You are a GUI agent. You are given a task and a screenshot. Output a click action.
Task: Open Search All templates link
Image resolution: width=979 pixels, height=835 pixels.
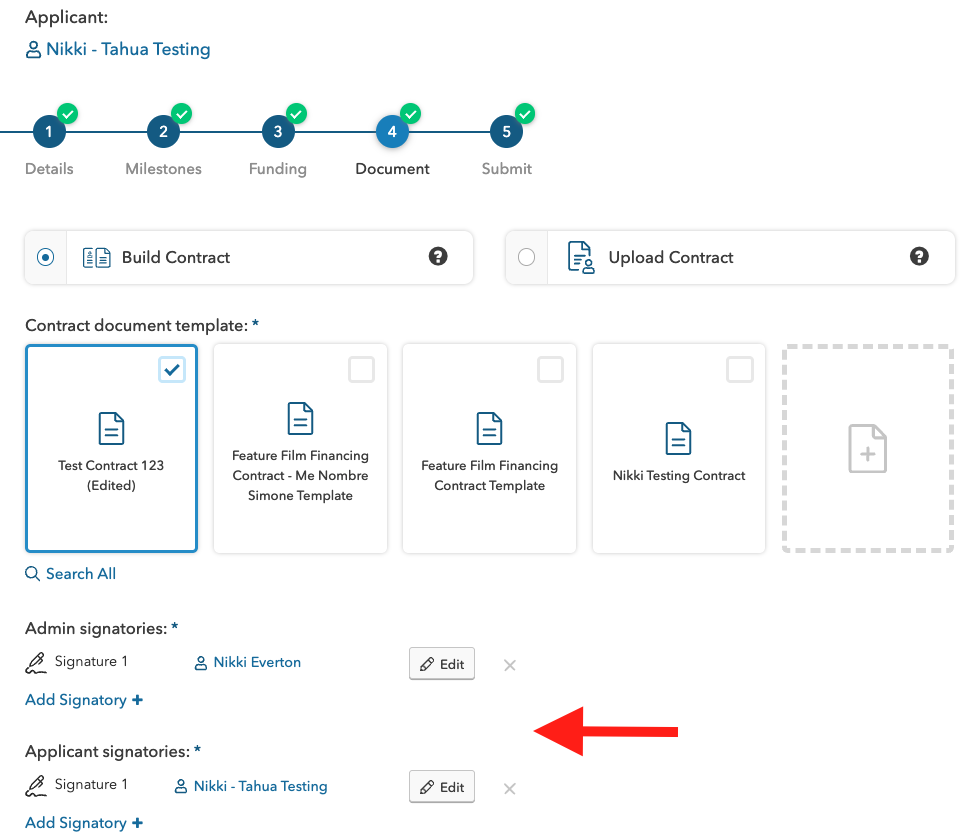[x=71, y=574]
